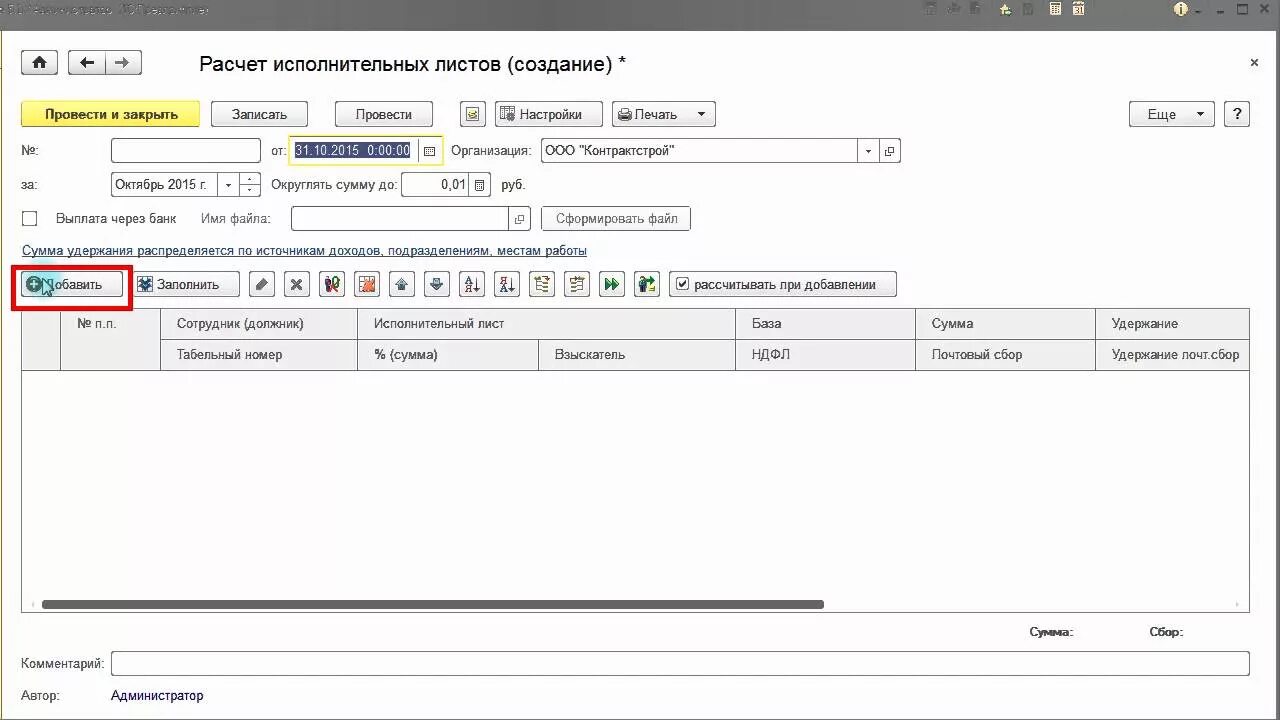Close the document tab with the X
This screenshot has width=1280, height=720.
[x=1254, y=63]
